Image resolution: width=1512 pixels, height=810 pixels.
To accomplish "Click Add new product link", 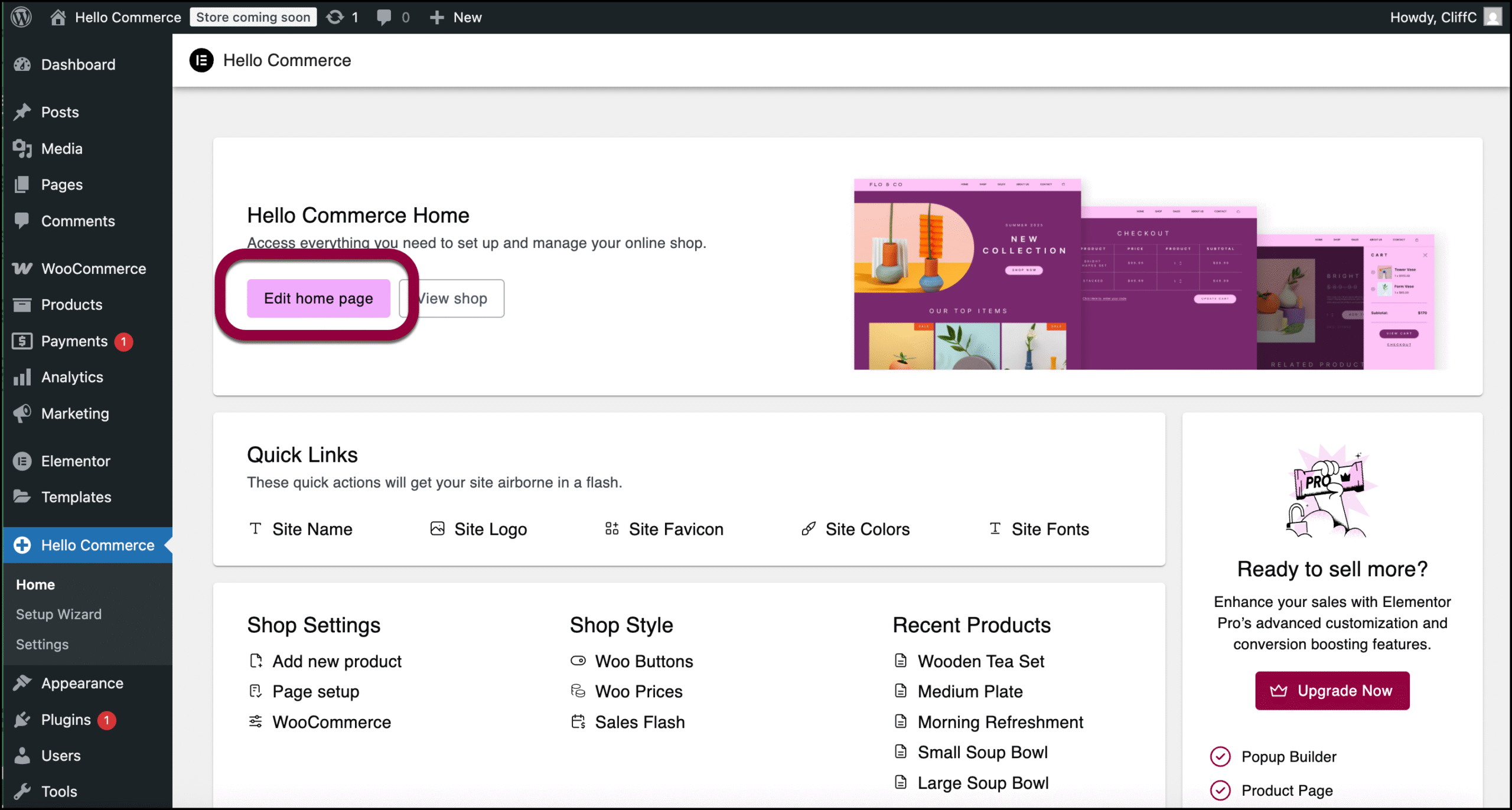I will point(325,661).
